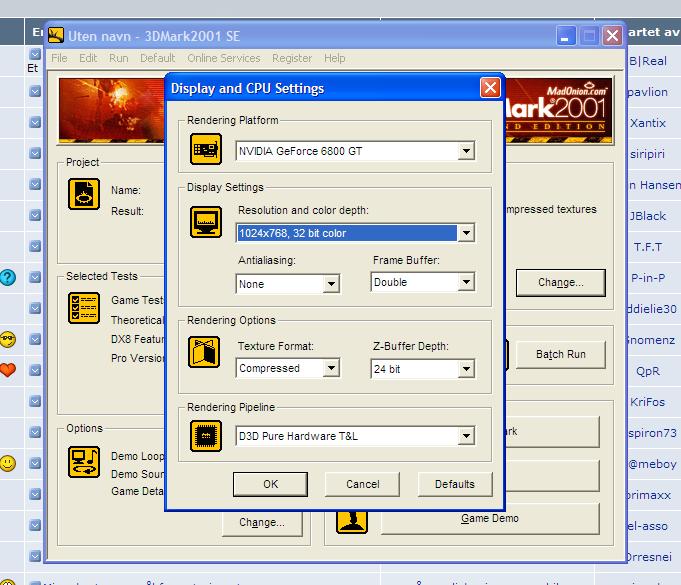Click the siripiri username in background page
681x585 pixels.
(x=647, y=154)
